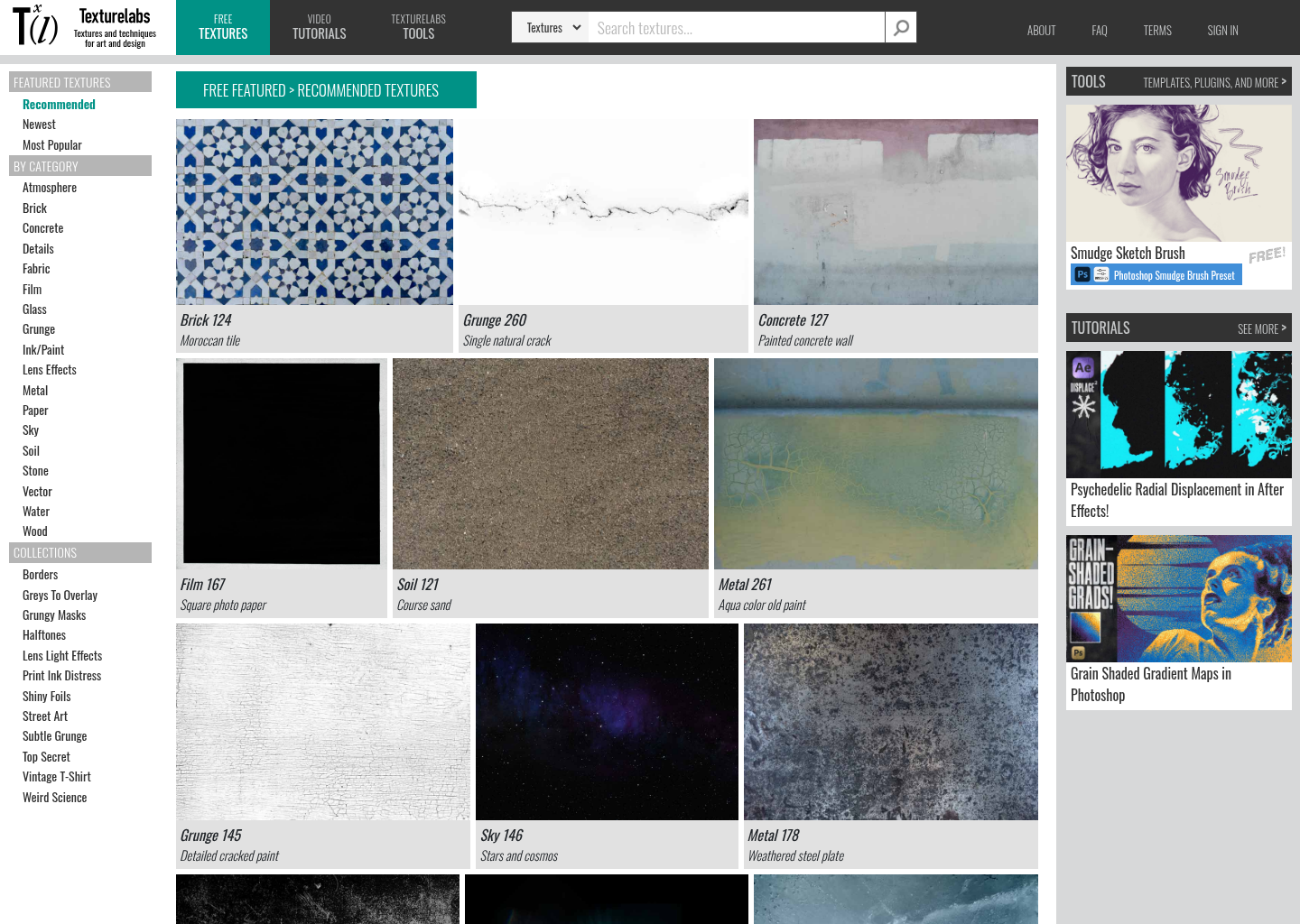Expand Tools templates, plugins, and more

(1214, 82)
